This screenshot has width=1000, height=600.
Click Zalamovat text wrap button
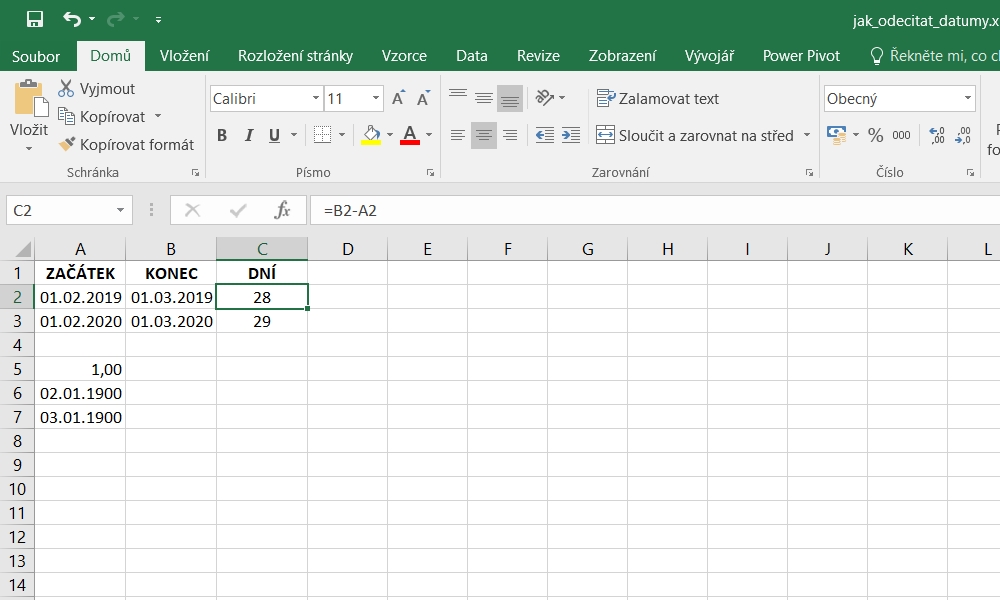tap(658, 99)
